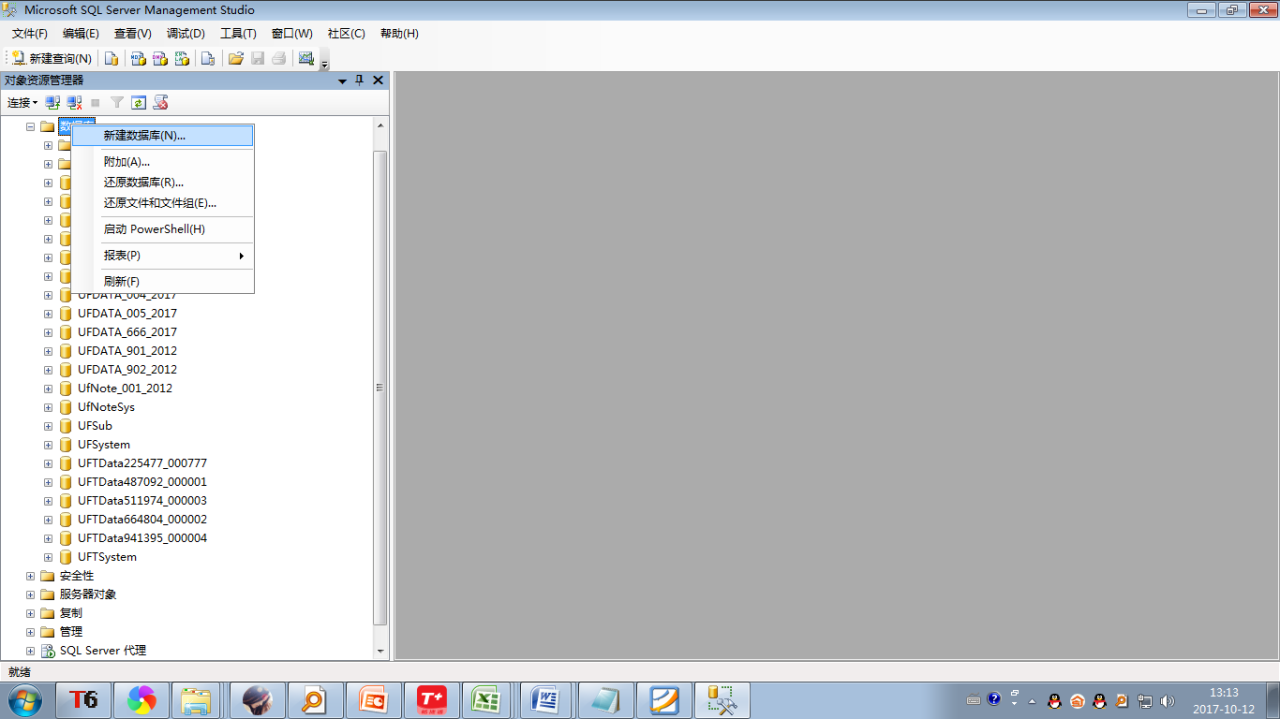The width and height of the screenshot is (1280, 719).
Task: Click the 新建查询(N) toolbar button
Action: (52, 59)
